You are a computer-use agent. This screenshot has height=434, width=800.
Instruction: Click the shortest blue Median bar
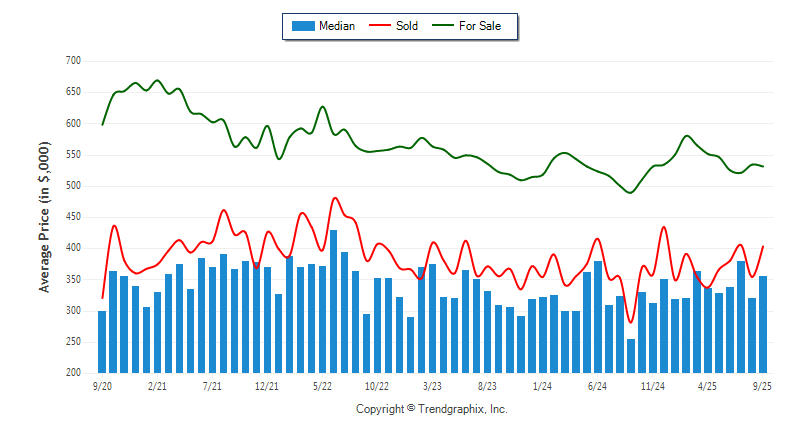coord(631,356)
